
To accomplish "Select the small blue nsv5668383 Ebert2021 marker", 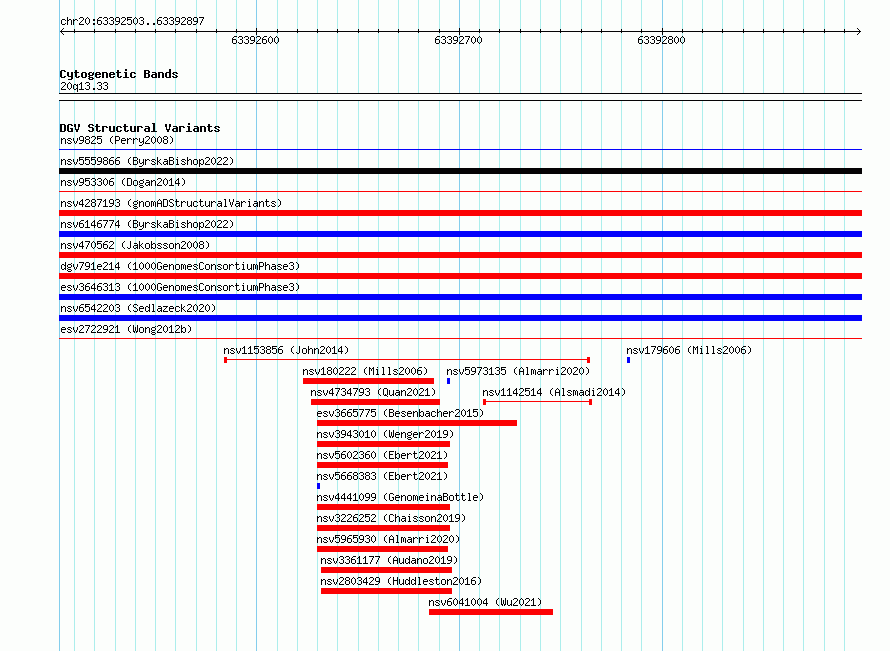I will pyautogui.click(x=318, y=486).
